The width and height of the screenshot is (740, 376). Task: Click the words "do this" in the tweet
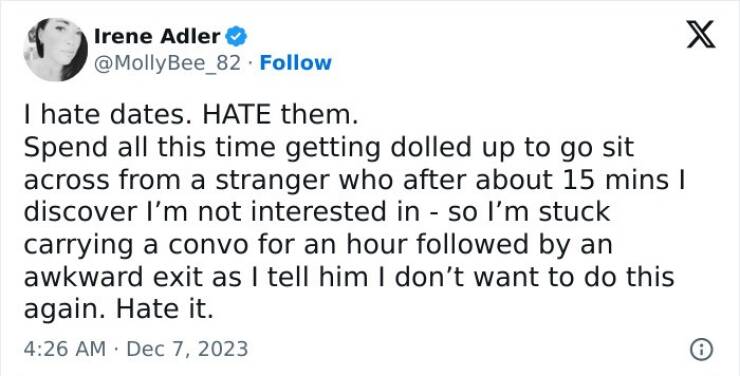(x=629, y=276)
